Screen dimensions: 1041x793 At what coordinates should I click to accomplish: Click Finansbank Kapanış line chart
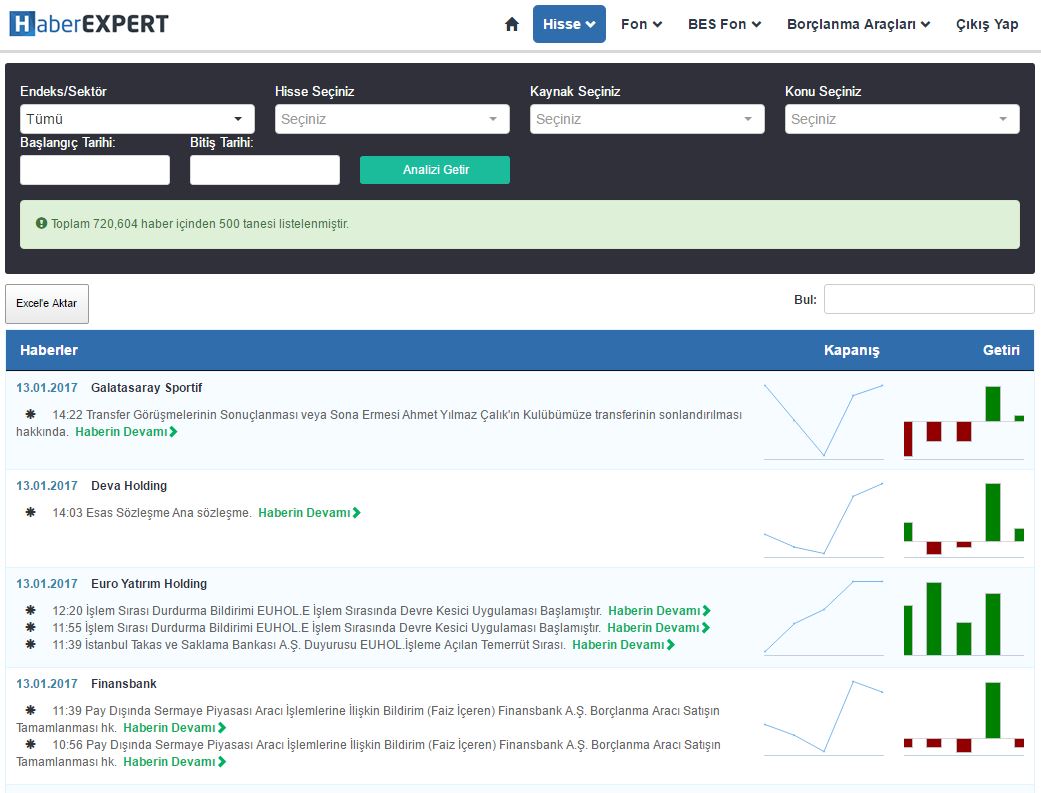[823, 718]
